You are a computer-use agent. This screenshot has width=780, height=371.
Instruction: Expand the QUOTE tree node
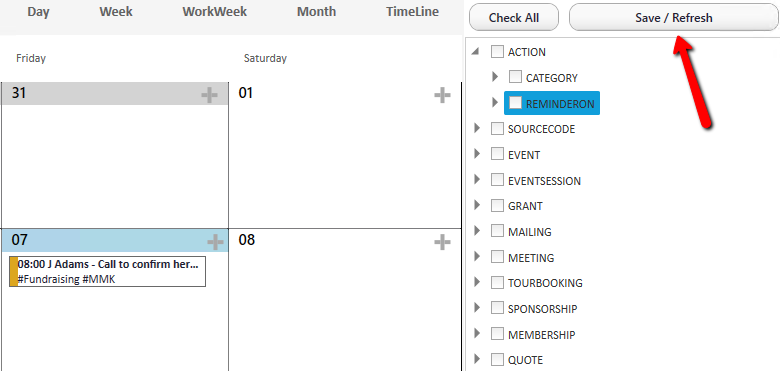[x=477, y=359]
